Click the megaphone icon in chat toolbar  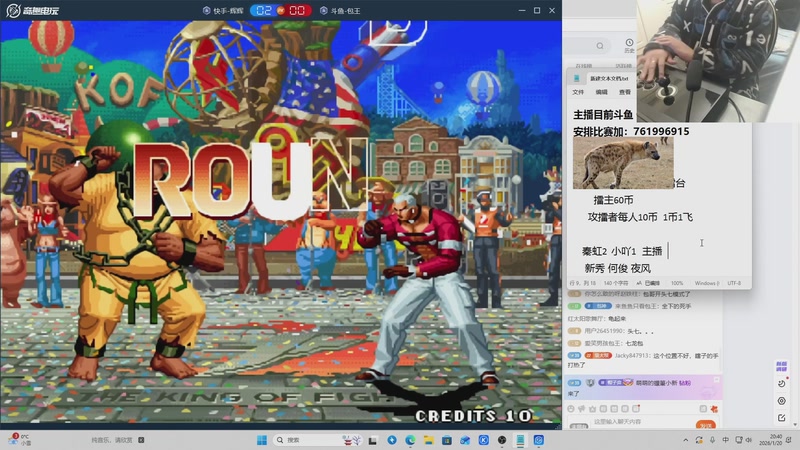pyautogui.click(x=581, y=409)
